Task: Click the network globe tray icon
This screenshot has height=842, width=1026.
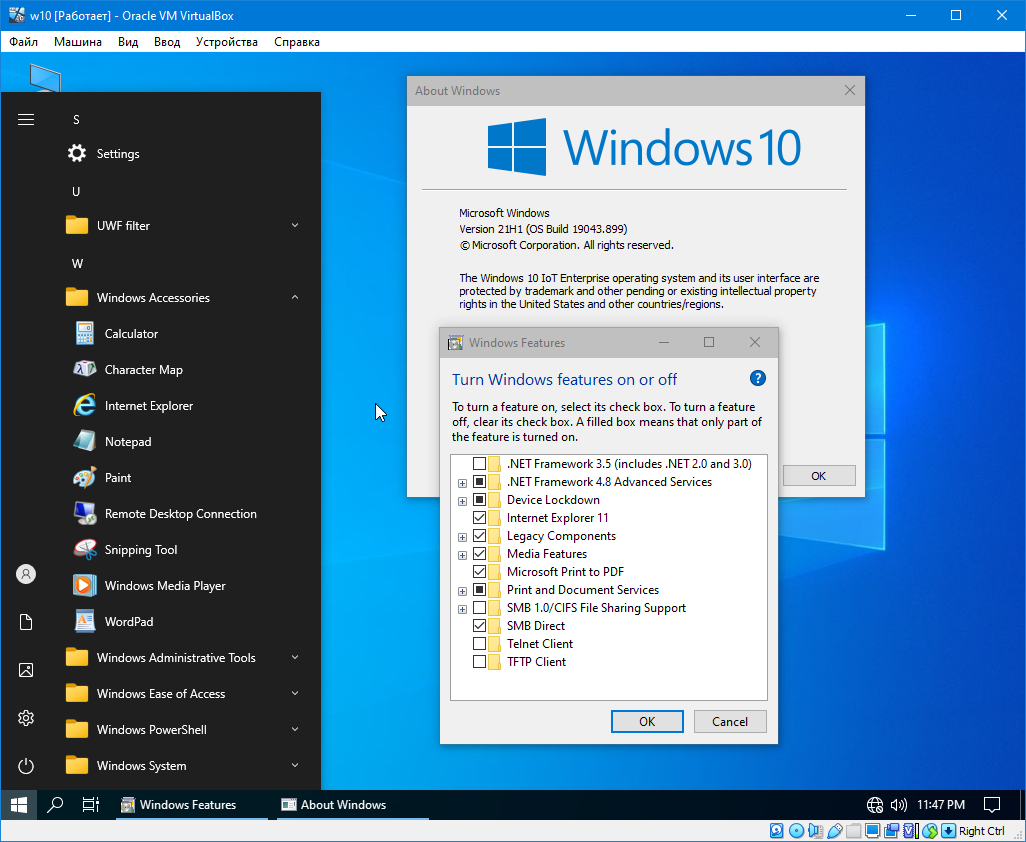Action: (x=875, y=805)
